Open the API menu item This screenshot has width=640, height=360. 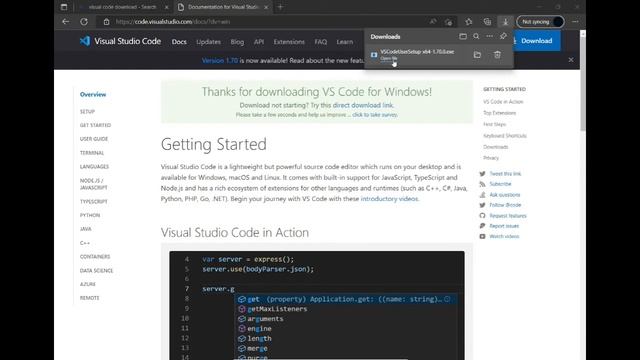coord(259,42)
